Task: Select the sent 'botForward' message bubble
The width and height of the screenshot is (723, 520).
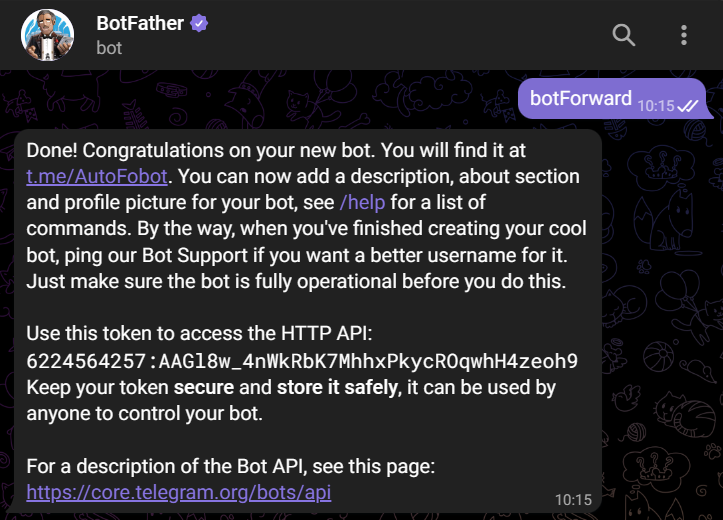Action: point(580,98)
